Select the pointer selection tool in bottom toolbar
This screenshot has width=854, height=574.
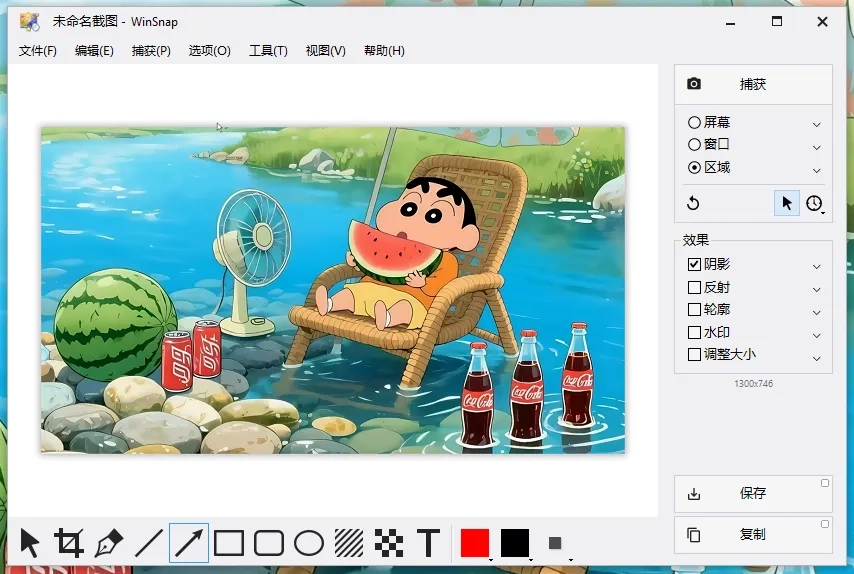coord(29,543)
